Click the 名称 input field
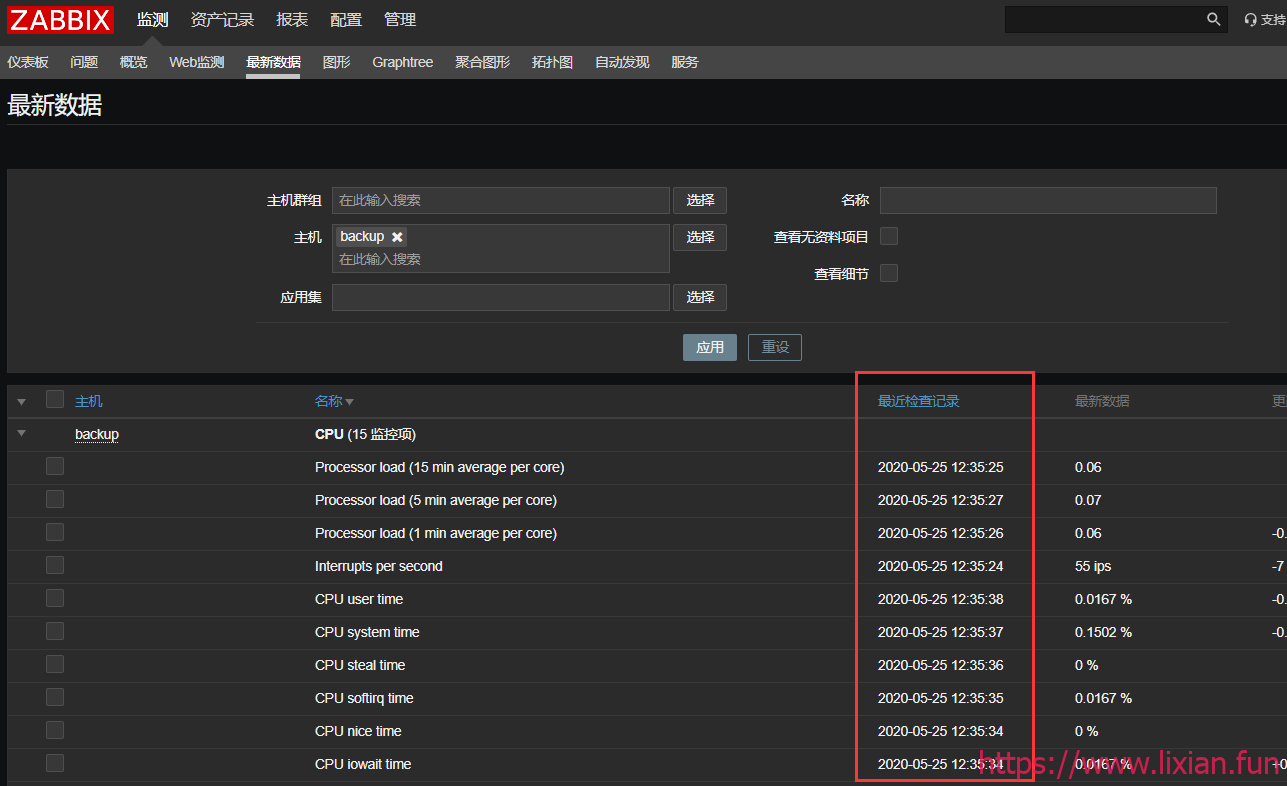This screenshot has height=786, width=1287. pyautogui.click(x=1048, y=200)
